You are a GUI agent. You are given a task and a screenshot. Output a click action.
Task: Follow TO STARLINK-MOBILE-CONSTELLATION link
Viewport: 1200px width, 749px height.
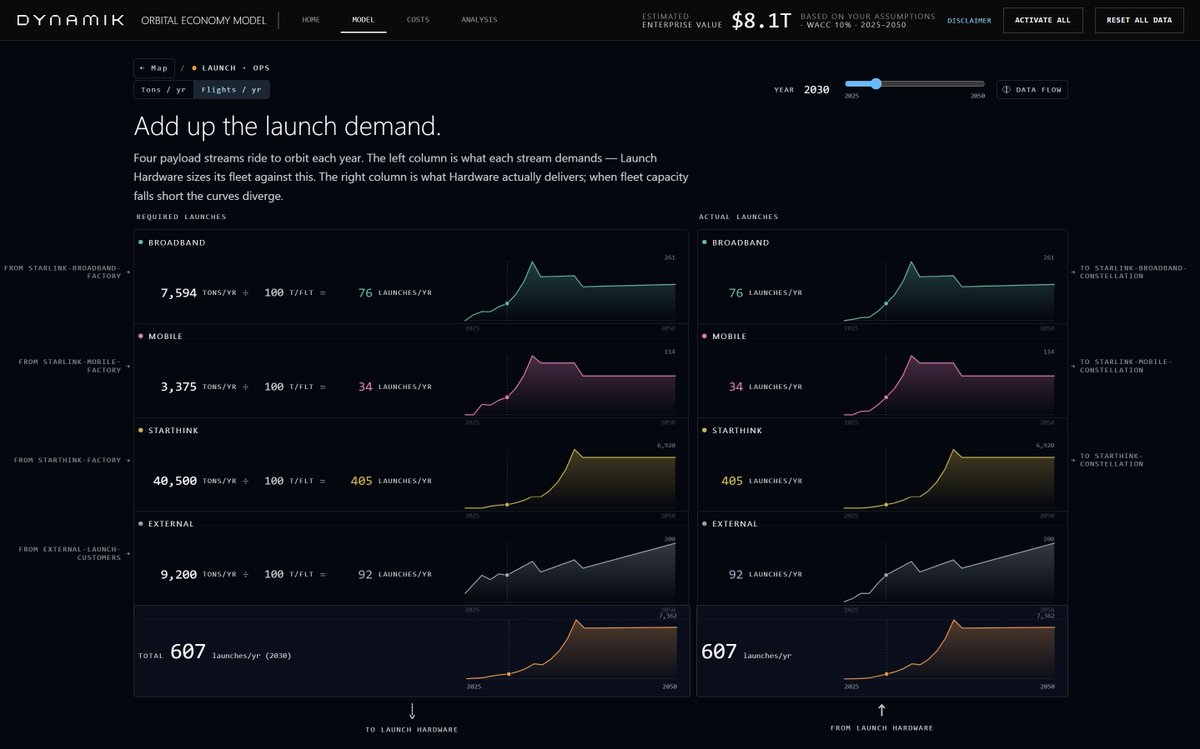click(x=1122, y=365)
